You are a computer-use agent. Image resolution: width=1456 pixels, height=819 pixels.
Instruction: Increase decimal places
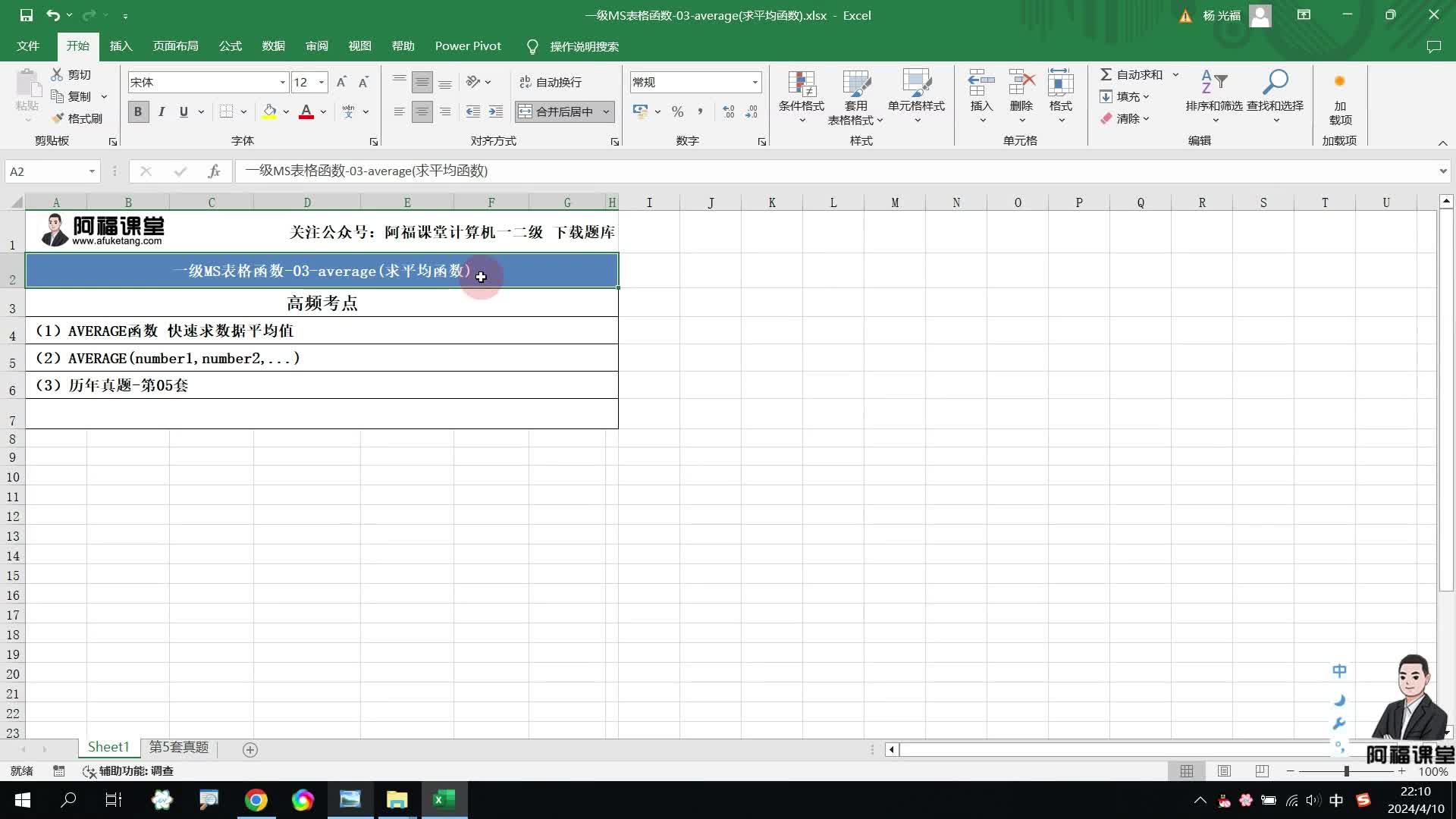tap(728, 111)
